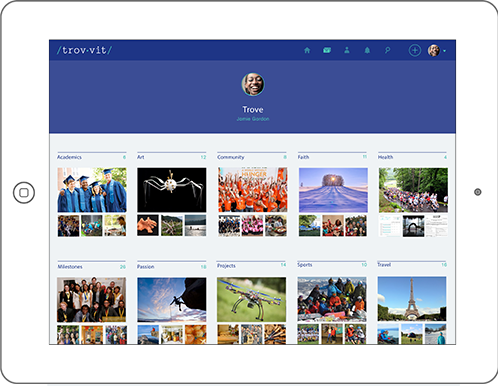
Task: Select the Milestones category heading
Action: point(70,267)
